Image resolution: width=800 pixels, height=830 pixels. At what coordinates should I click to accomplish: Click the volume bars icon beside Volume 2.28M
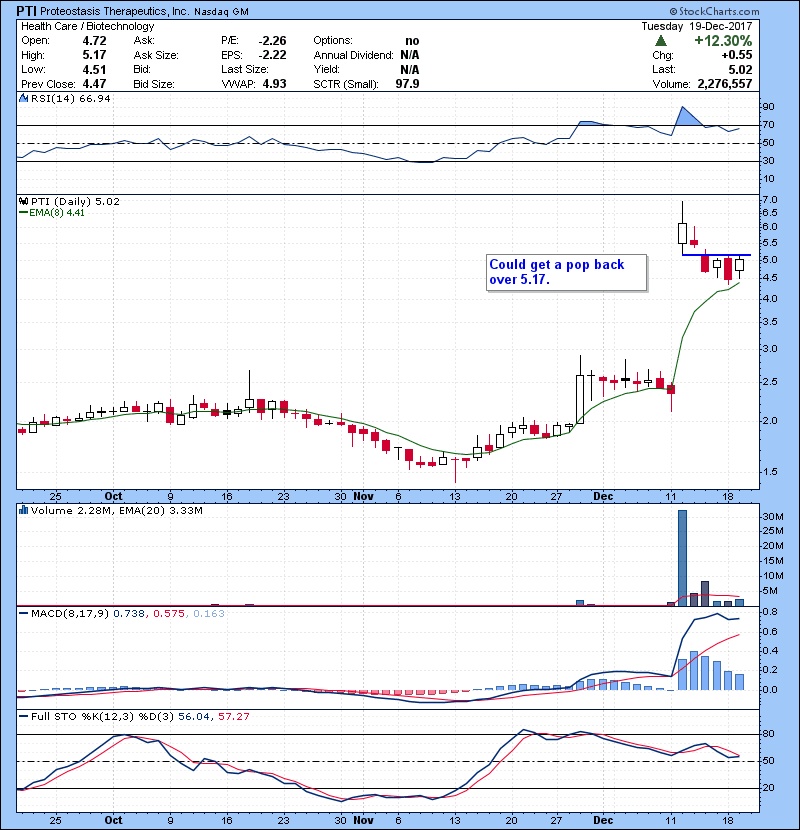point(23,510)
